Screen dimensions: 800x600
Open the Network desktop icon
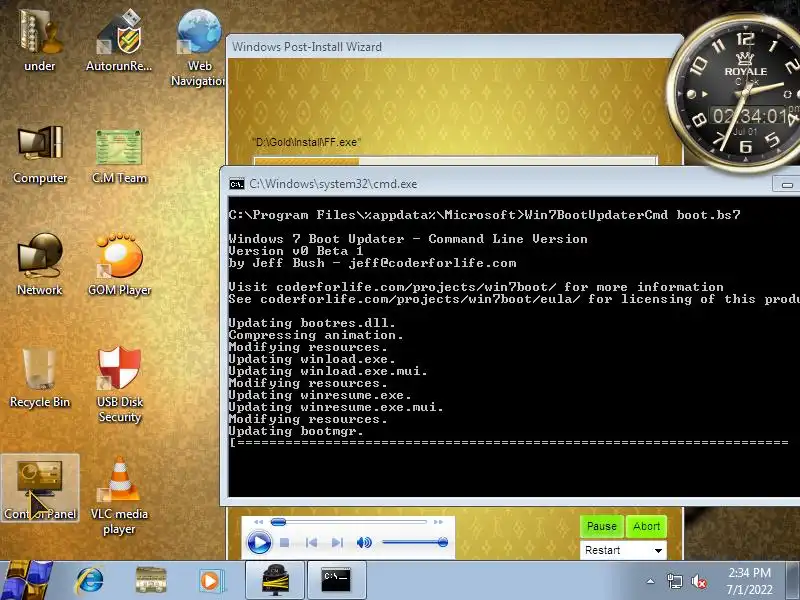coord(40,264)
